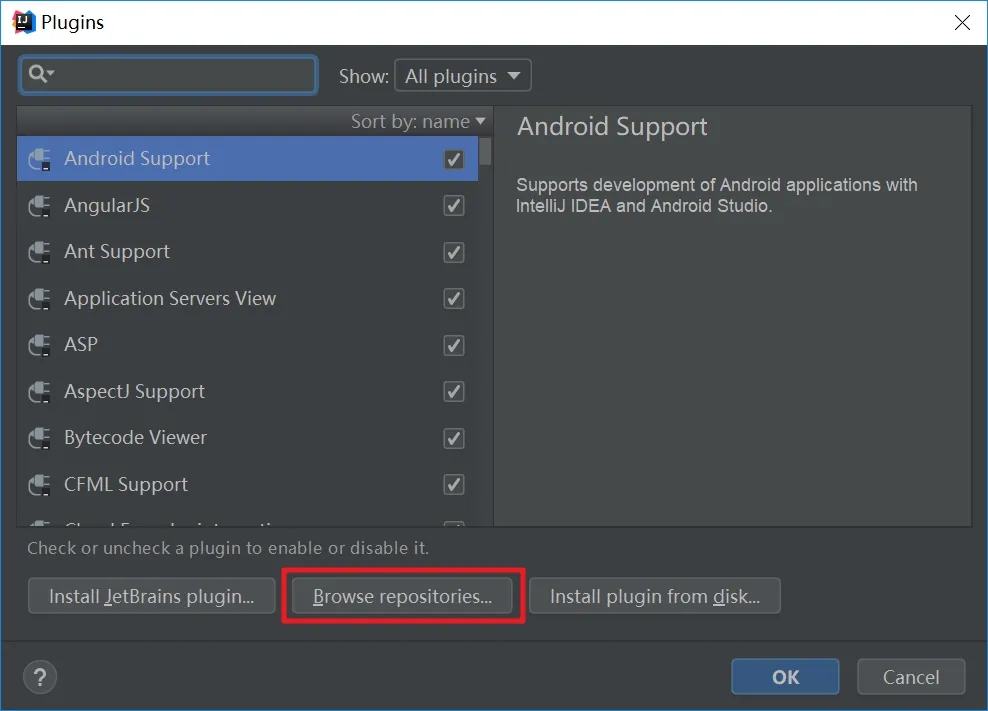Click the ASP plugin icon

click(40, 345)
